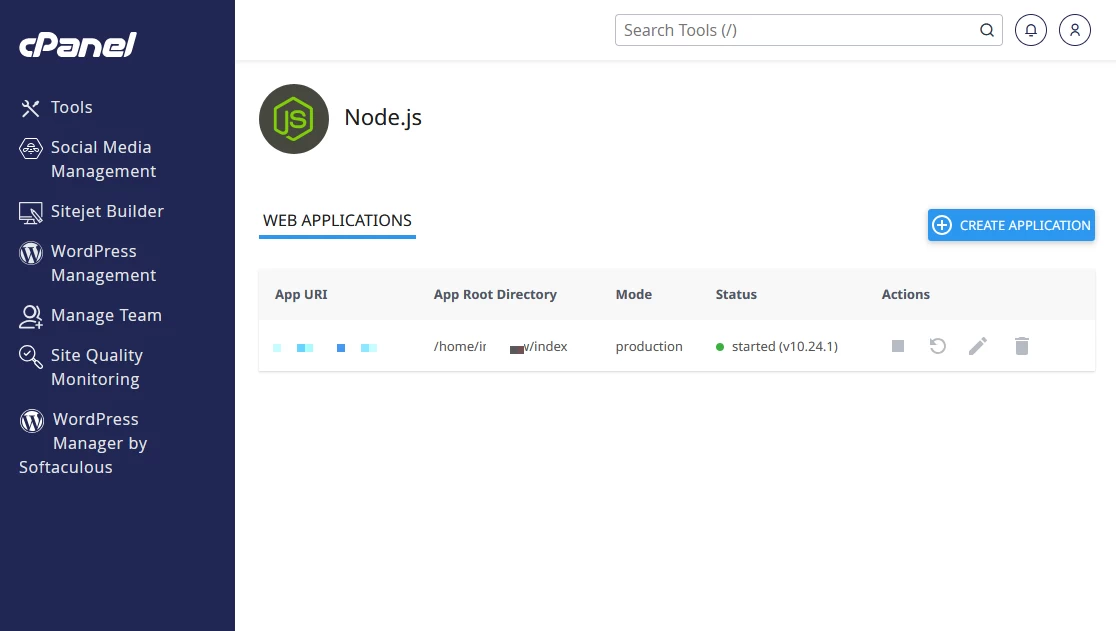Open Manage Team from sidebar
This screenshot has width=1116, height=631.
click(106, 315)
